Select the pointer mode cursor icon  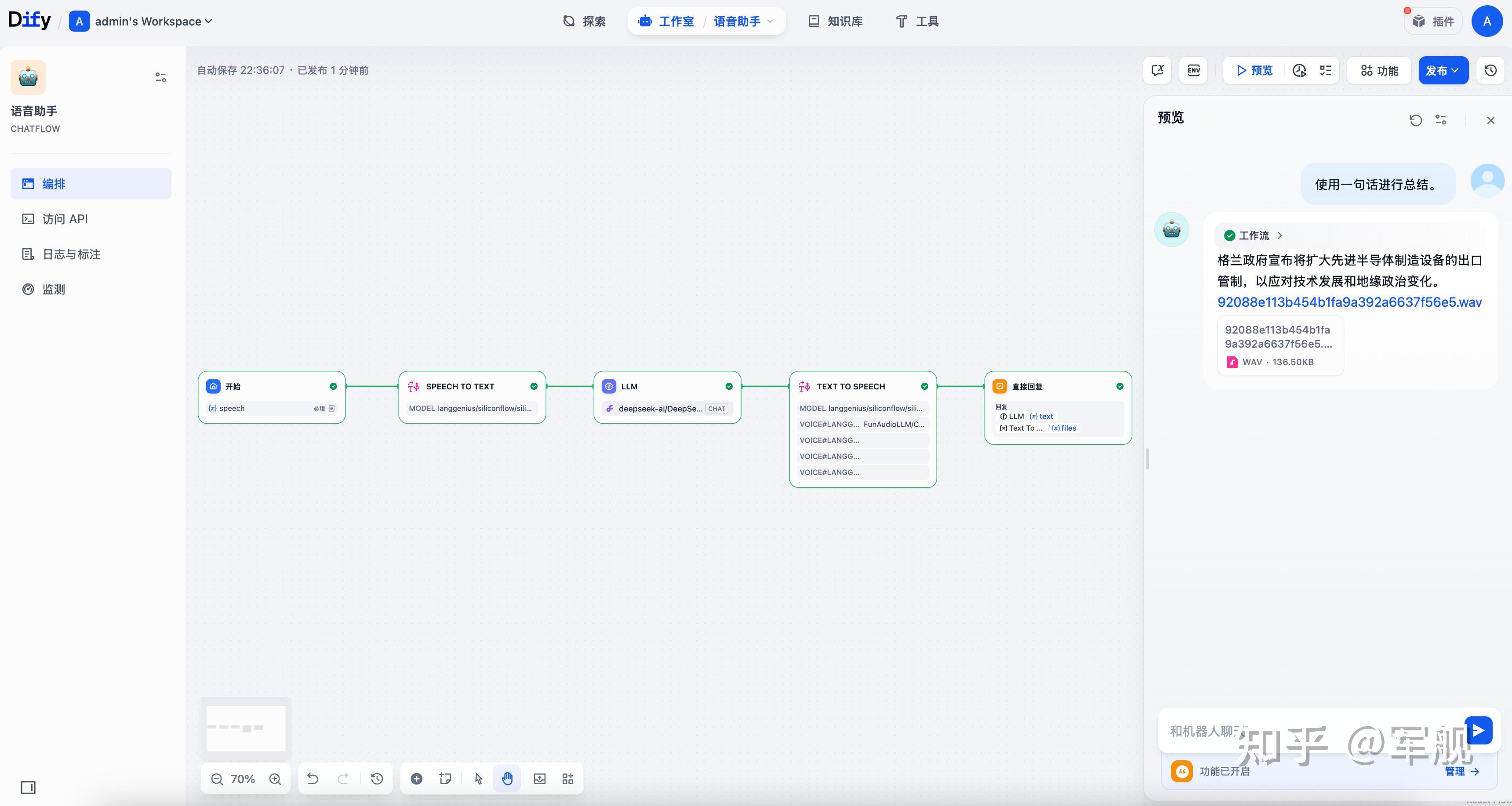coord(478,779)
